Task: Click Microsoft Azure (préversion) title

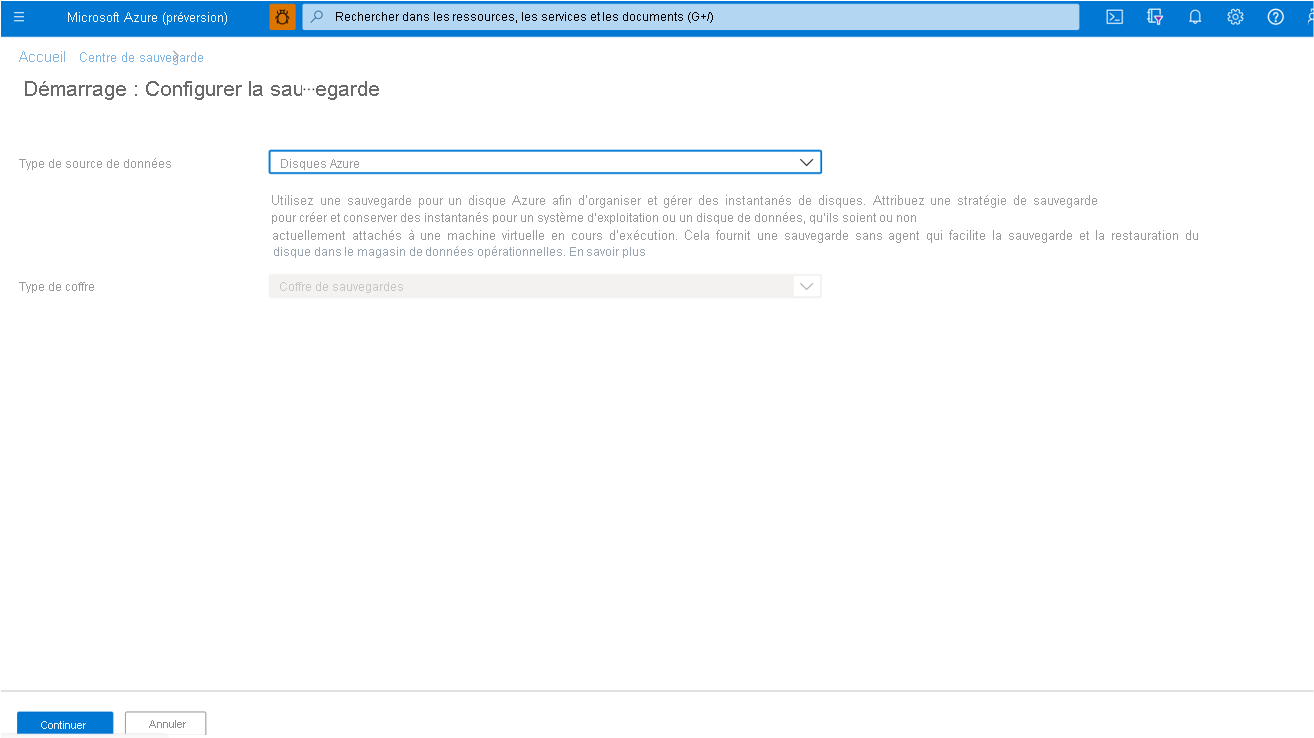Action: [x=147, y=18]
